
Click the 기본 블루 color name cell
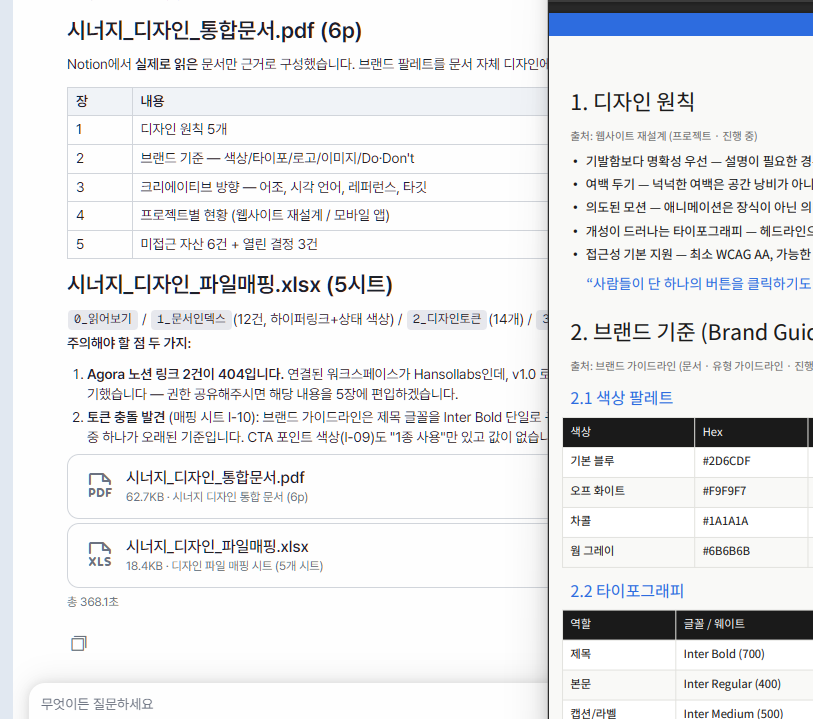[x=628, y=461]
